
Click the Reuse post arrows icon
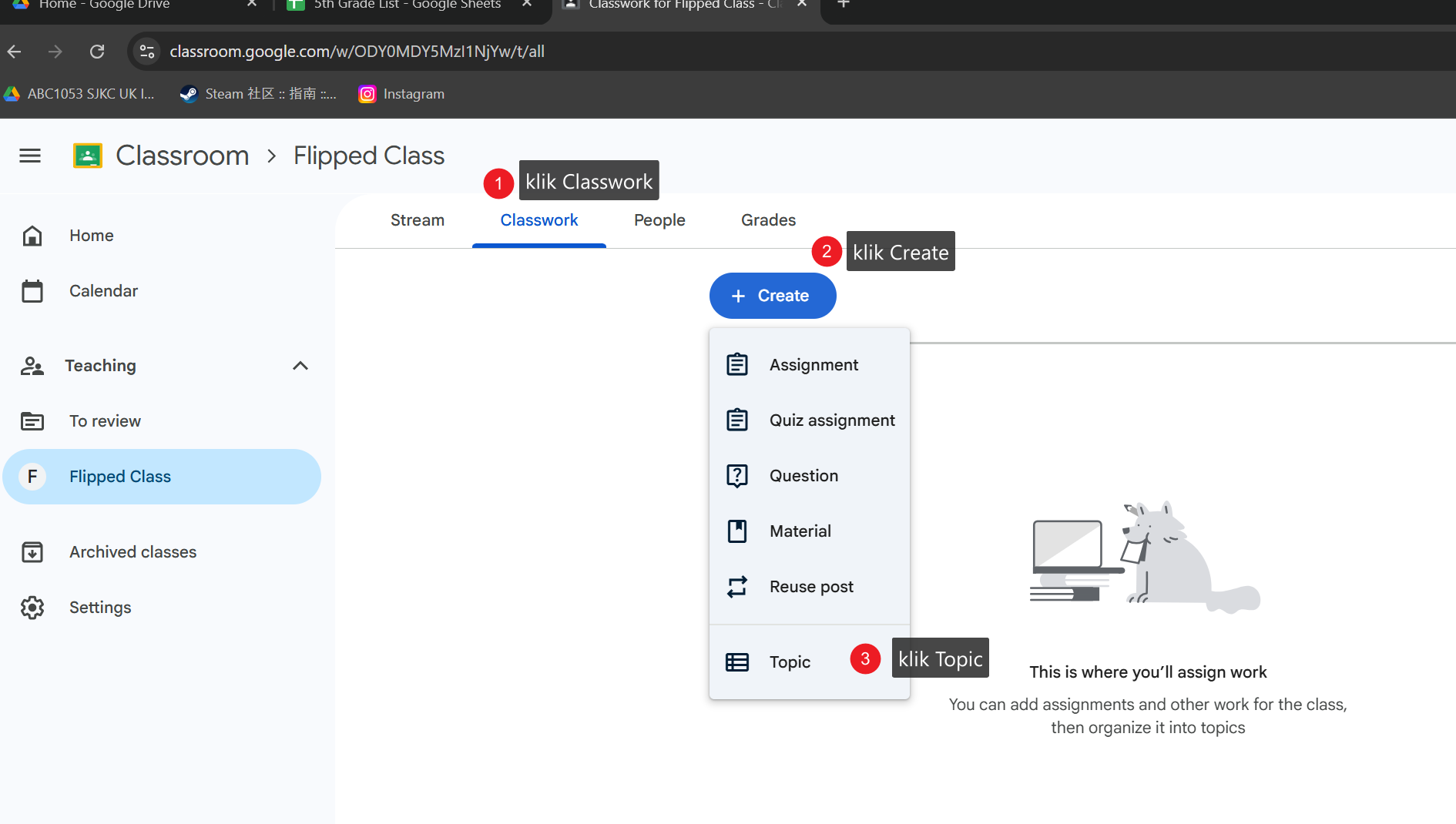tap(737, 587)
